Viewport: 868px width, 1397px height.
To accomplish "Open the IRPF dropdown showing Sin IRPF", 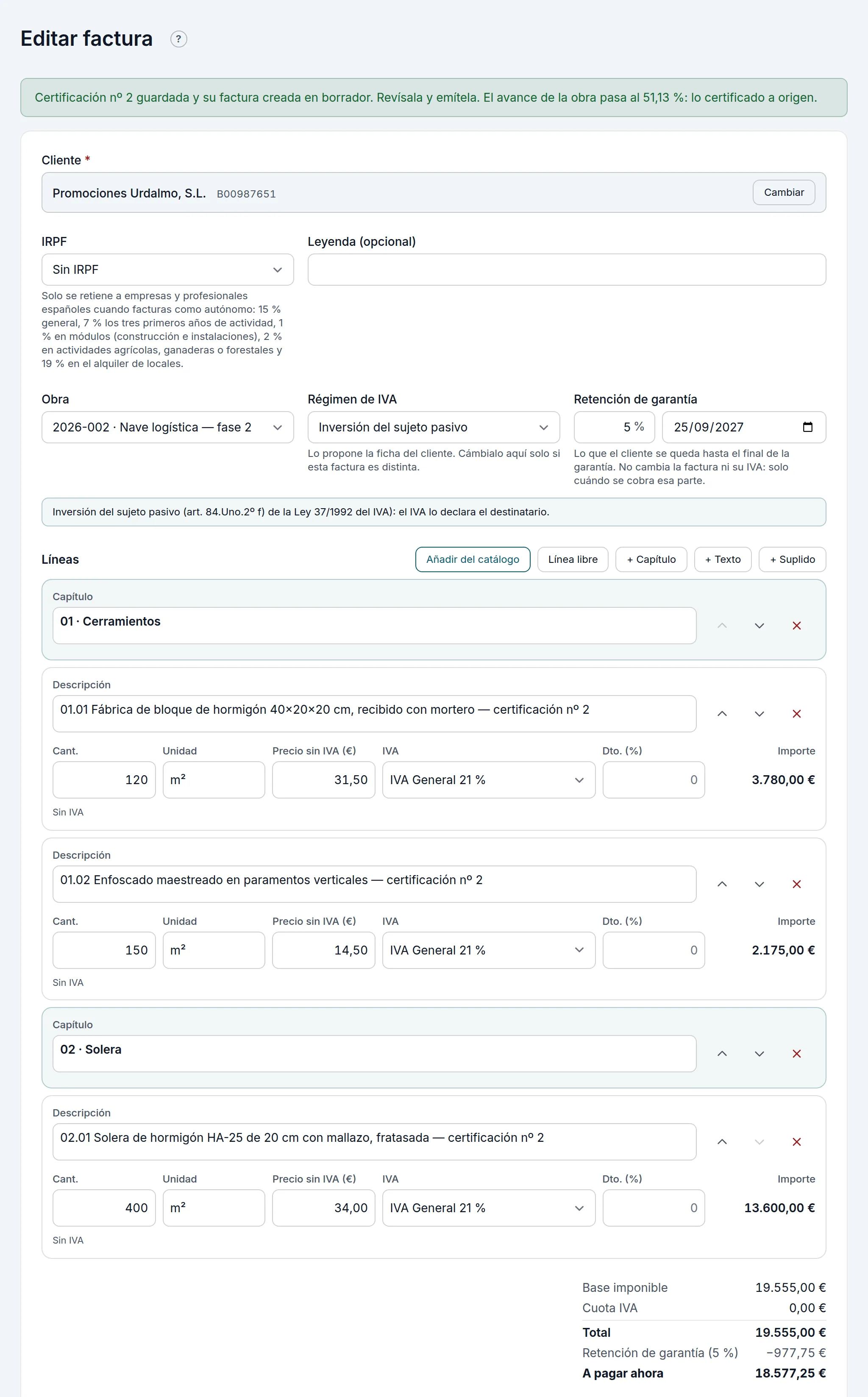I will click(168, 270).
